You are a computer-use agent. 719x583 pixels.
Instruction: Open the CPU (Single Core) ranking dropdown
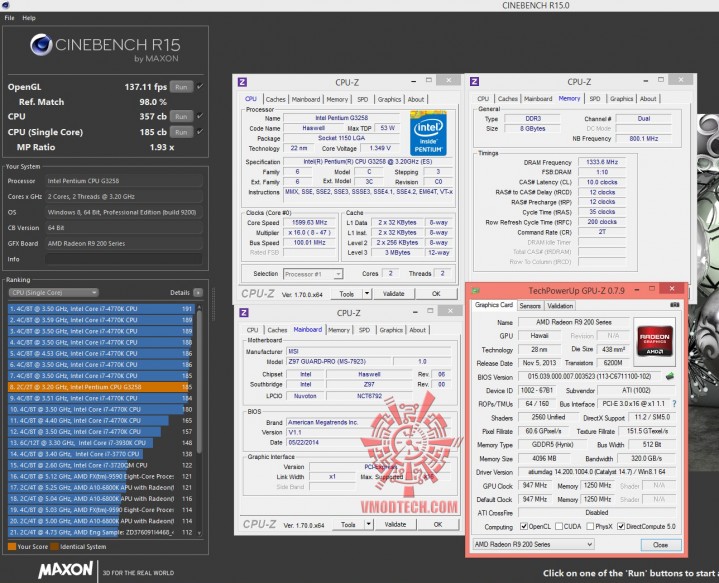click(x=53, y=293)
